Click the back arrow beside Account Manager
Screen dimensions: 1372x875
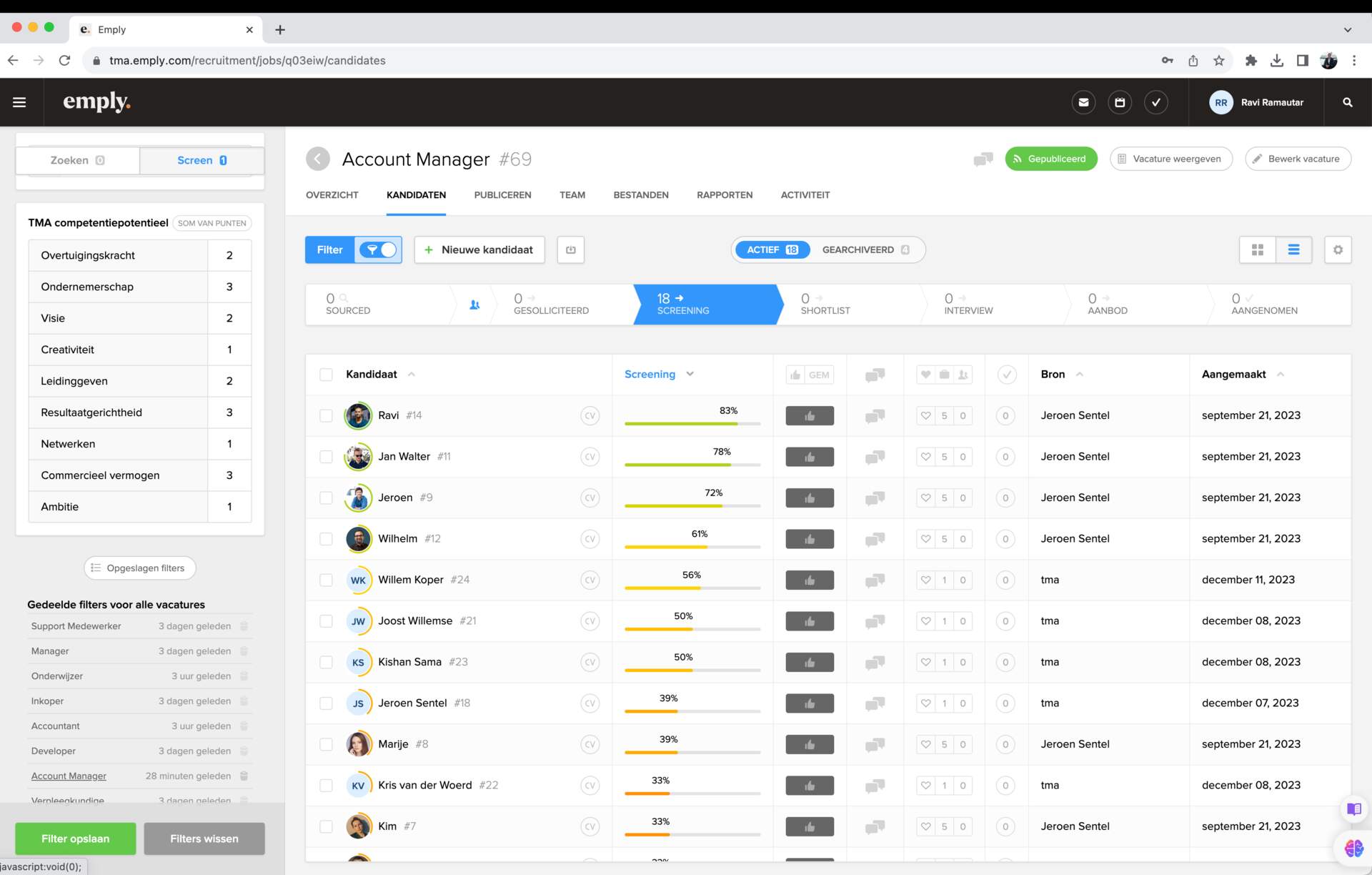318,159
